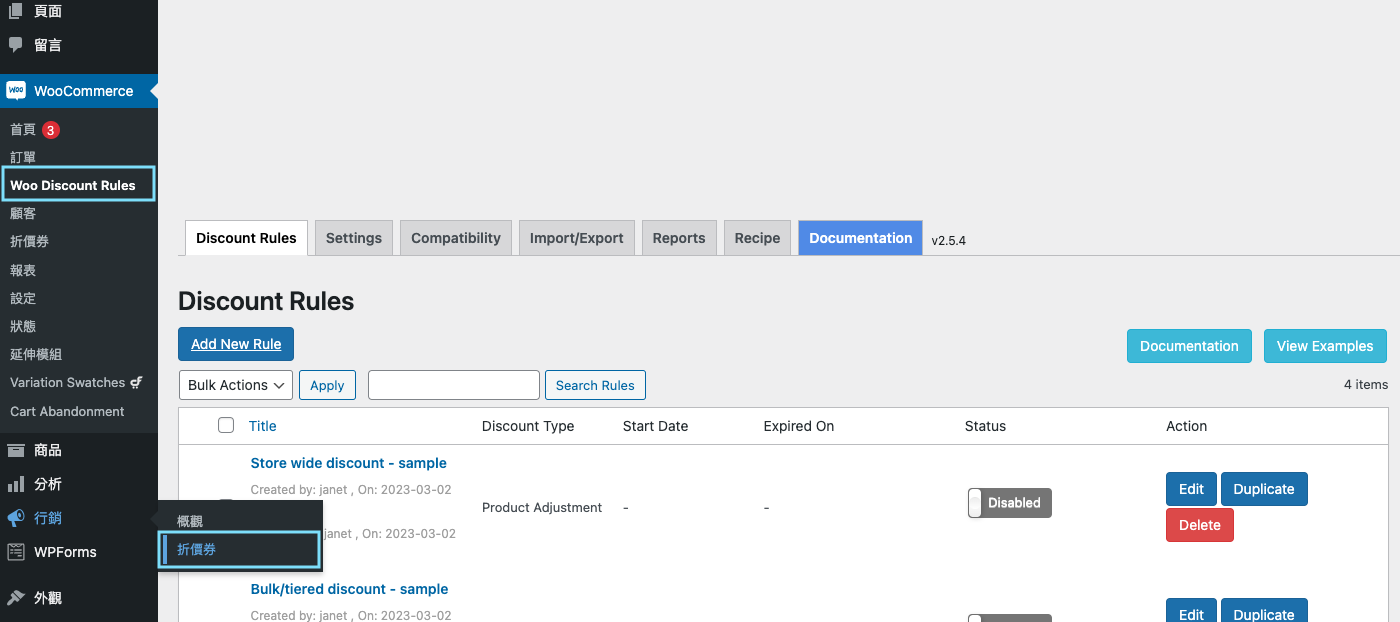Click the Start Date column header
1400x622 pixels.
[x=655, y=426]
